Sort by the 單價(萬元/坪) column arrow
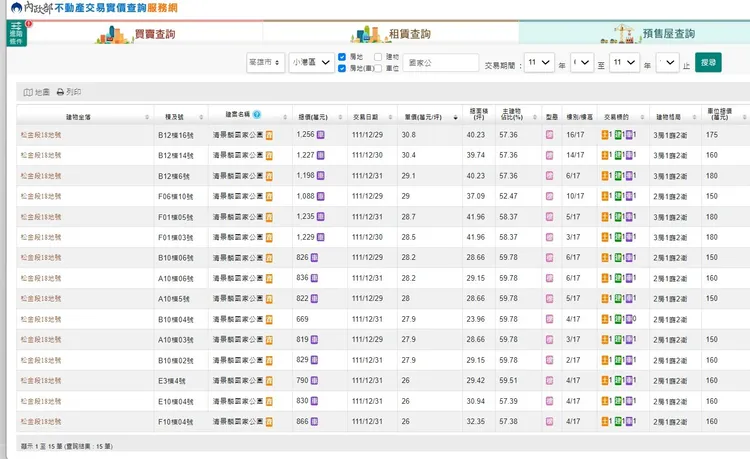The width and height of the screenshot is (750, 459). pos(455,117)
